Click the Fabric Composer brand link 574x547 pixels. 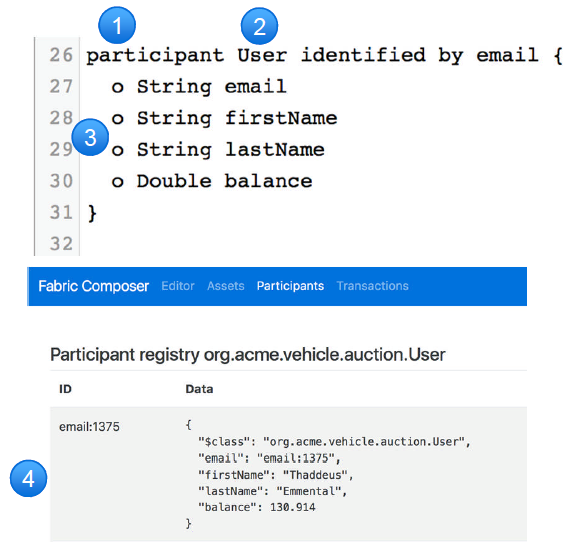[x=94, y=286]
